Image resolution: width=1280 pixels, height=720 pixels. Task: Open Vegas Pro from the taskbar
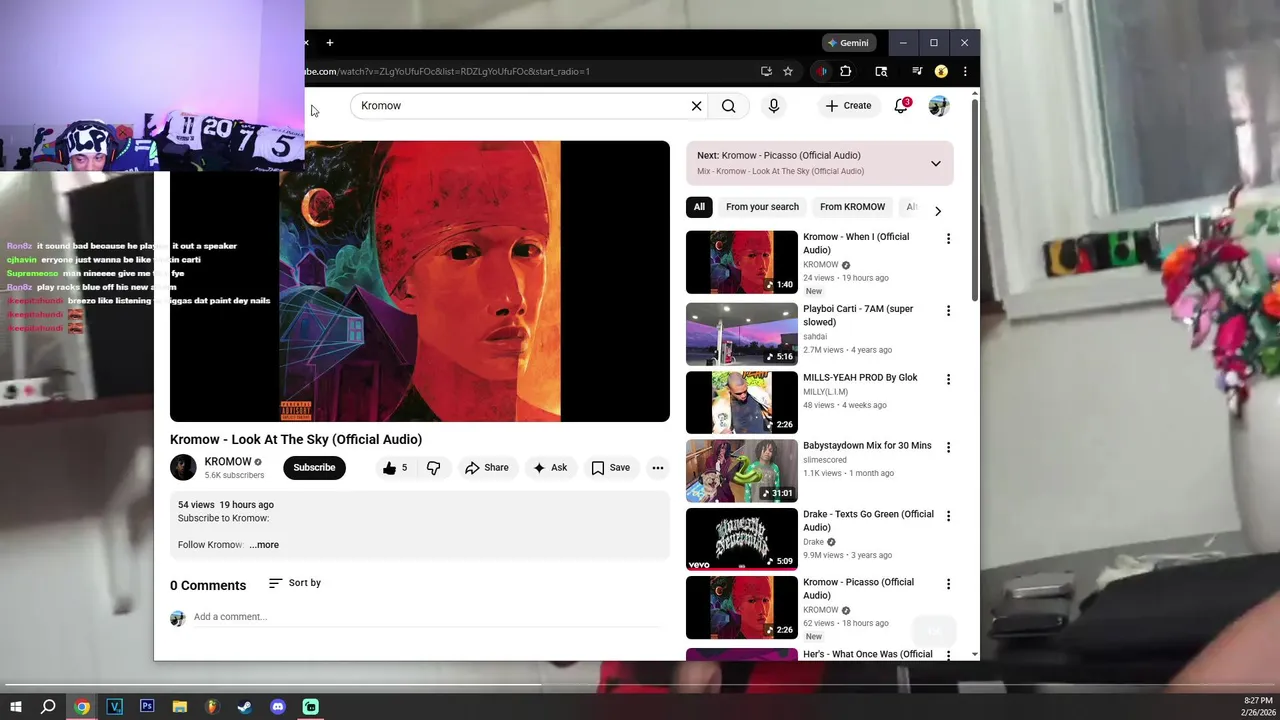[114, 707]
